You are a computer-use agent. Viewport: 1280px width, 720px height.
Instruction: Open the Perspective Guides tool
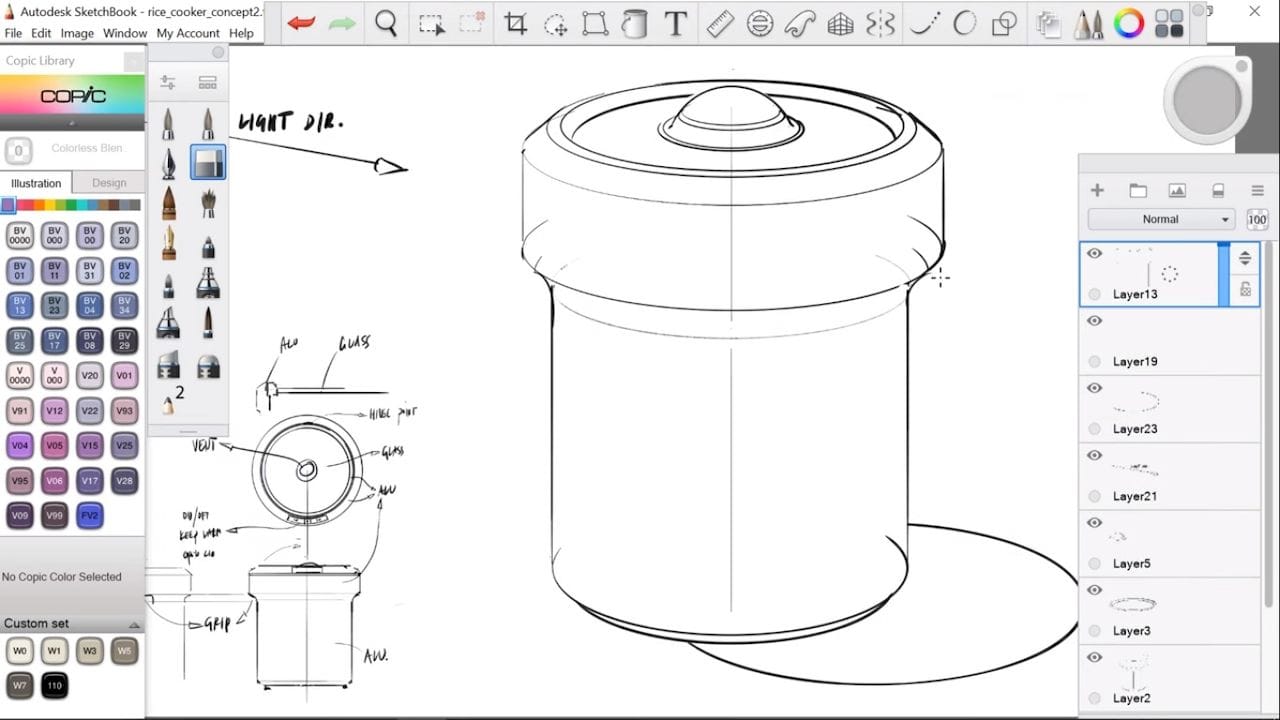[840, 24]
